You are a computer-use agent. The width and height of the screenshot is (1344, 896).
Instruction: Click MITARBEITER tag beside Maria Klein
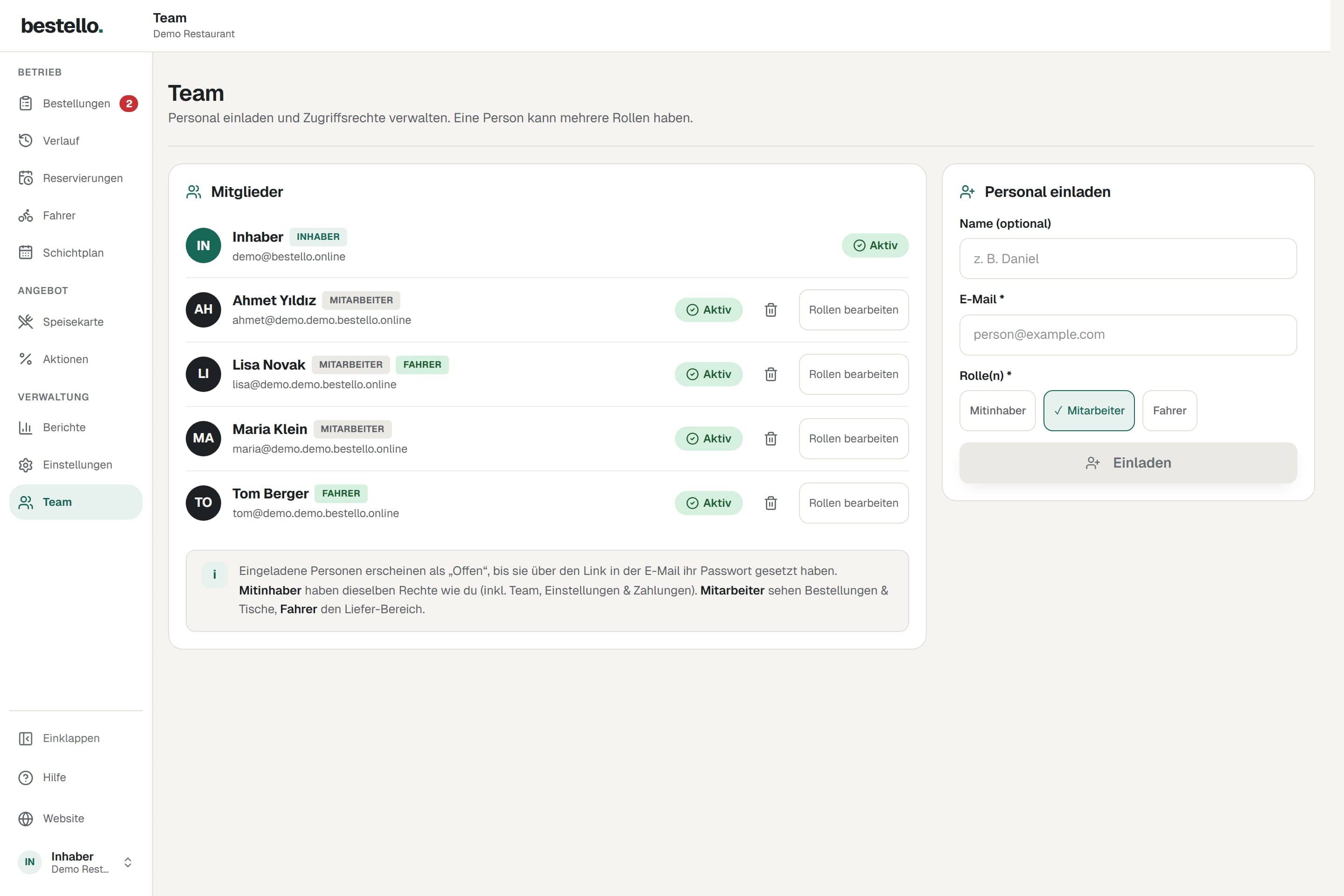(x=352, y=429)
